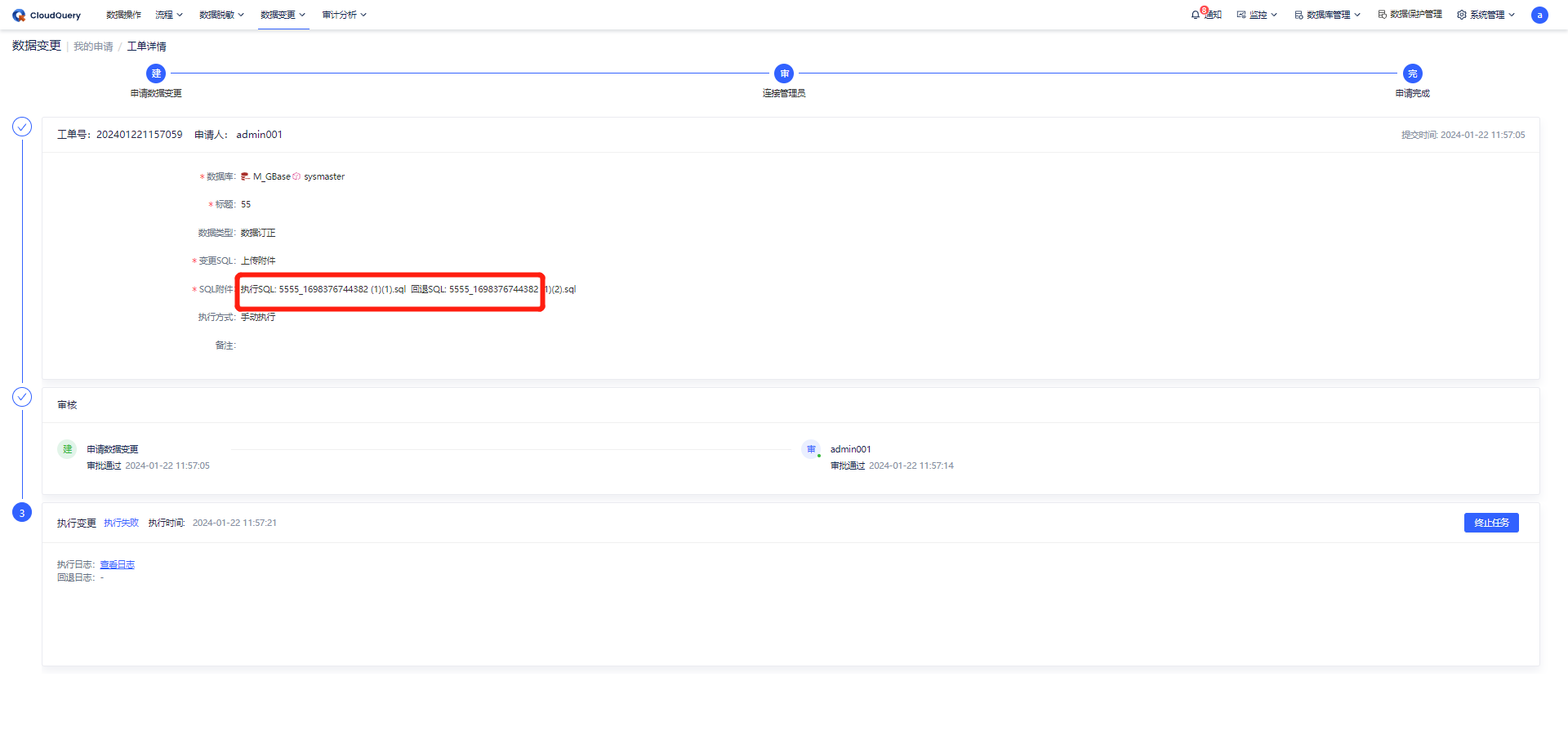The height and width of the screenshot is (744, 1568).
Task: Open the 数据操作 menu item
Action: (123, 15)
